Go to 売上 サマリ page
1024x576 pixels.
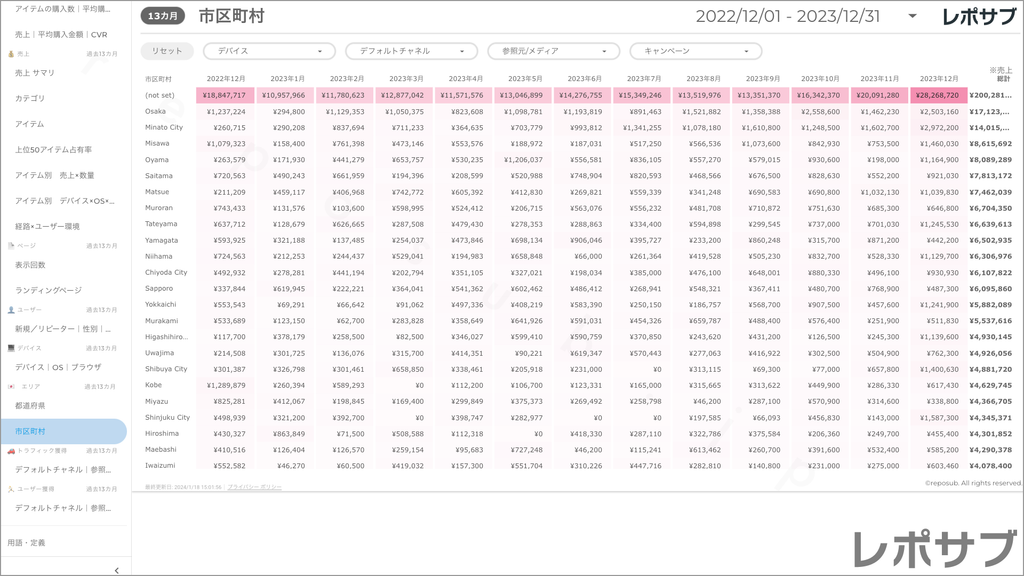coord(35,73)
